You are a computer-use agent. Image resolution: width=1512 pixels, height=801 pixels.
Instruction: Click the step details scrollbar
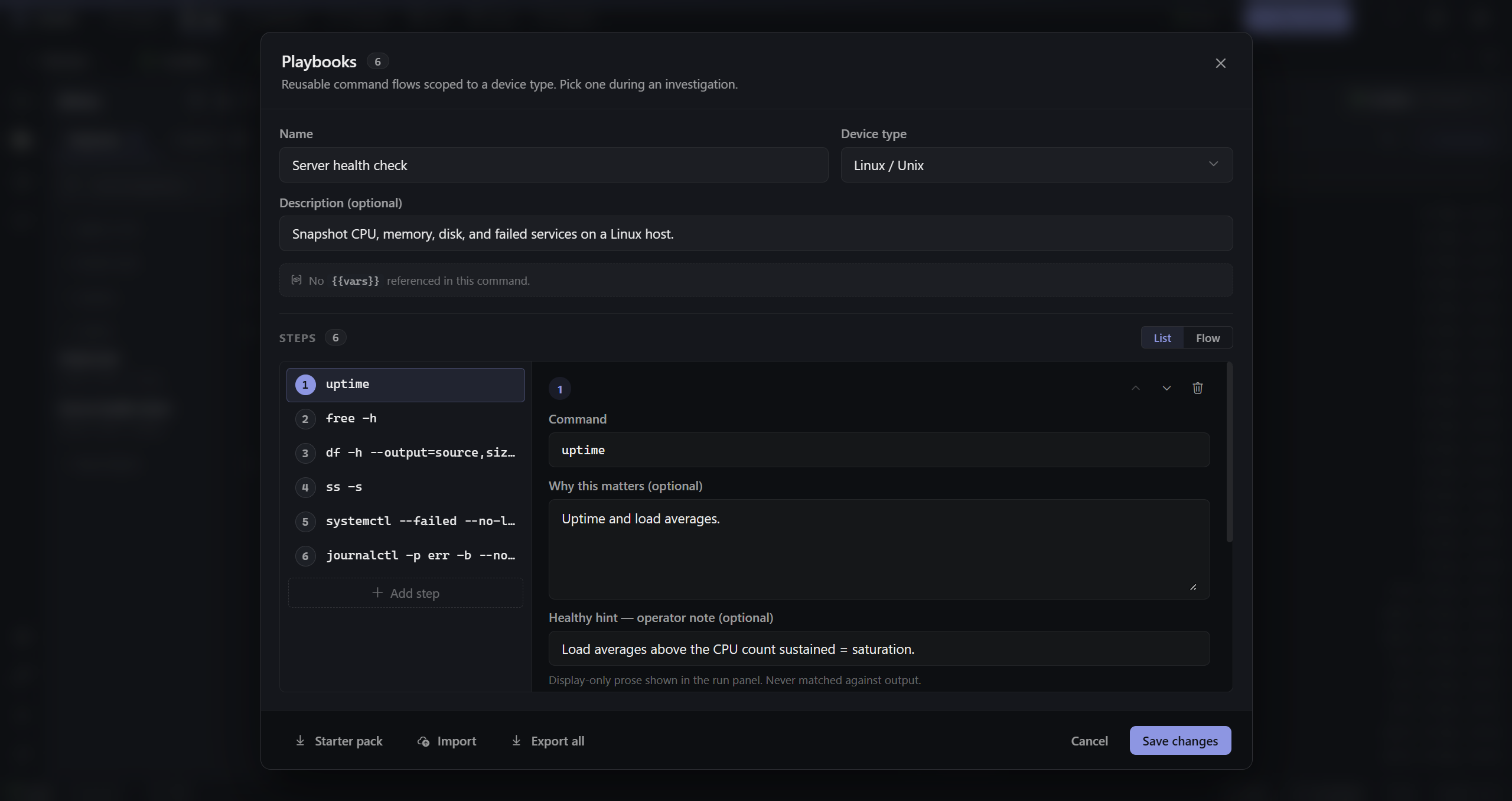(1229, 452)
